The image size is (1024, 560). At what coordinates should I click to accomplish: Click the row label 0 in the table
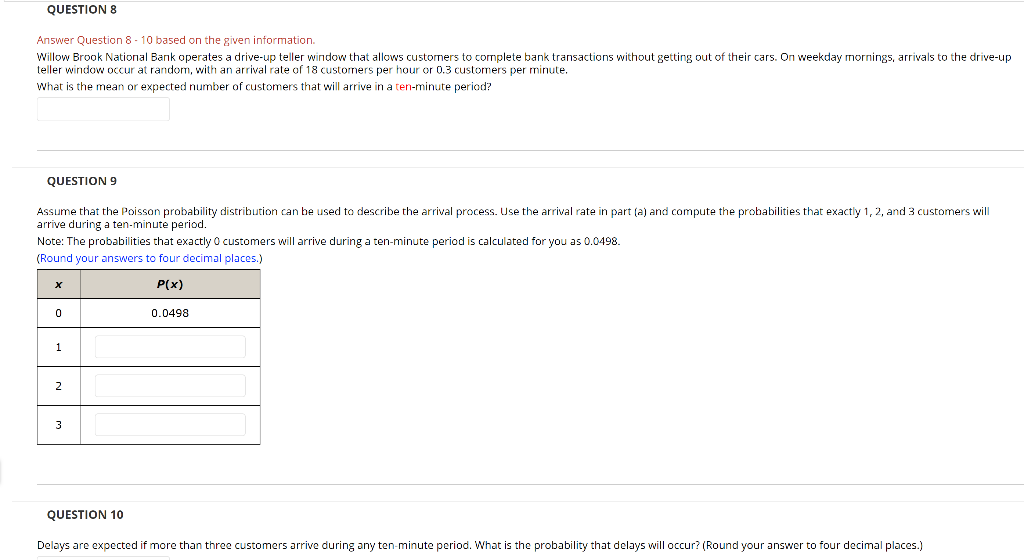(59, 313)
